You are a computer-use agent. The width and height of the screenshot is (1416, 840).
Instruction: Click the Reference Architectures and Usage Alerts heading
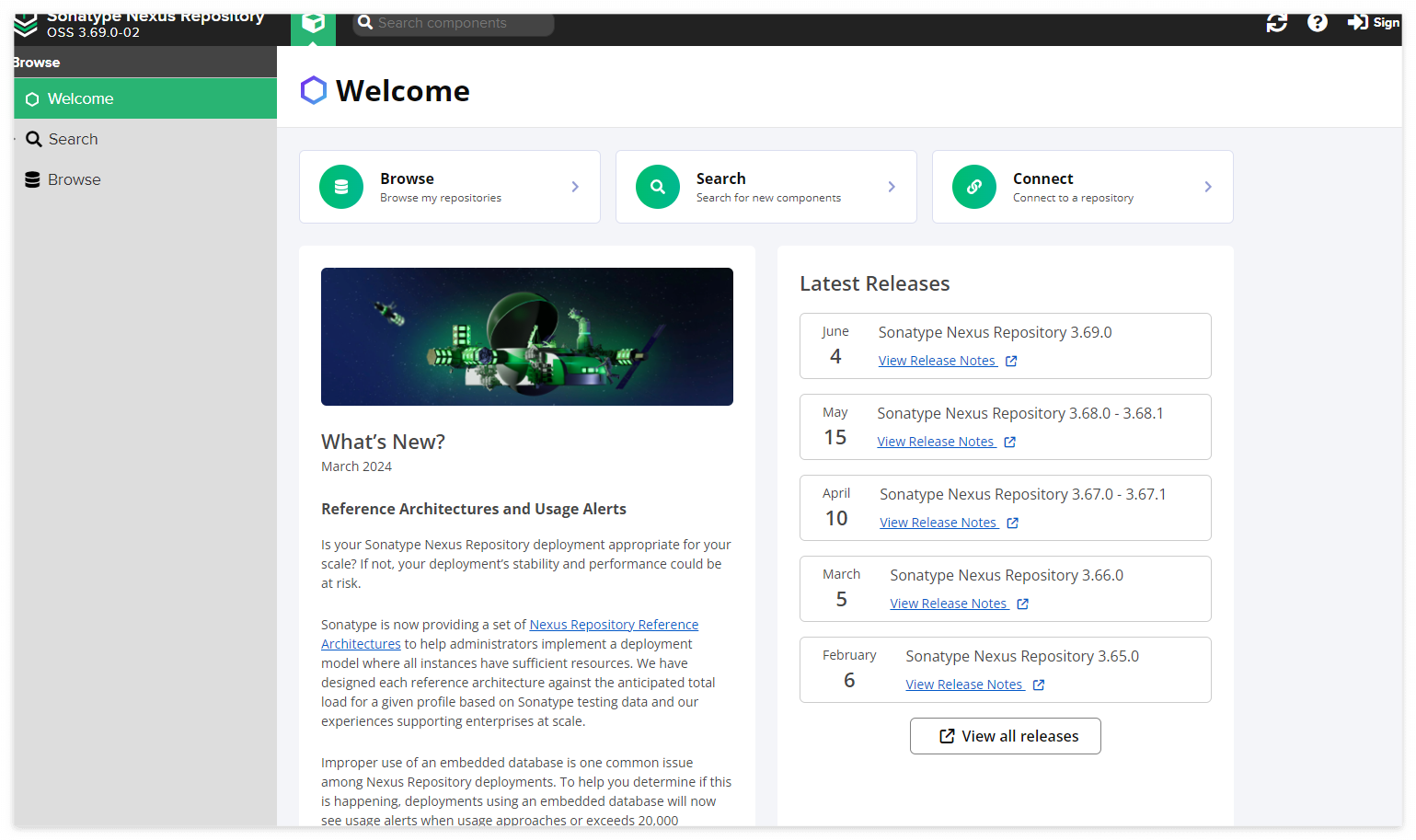coord(474,509)
